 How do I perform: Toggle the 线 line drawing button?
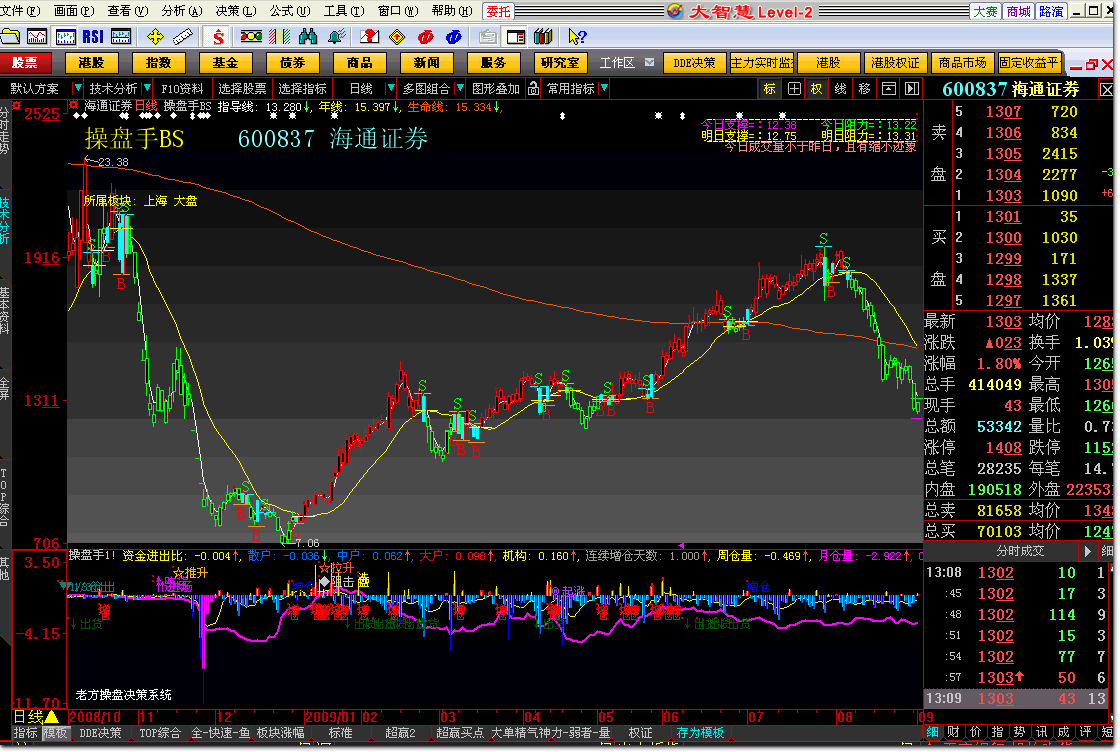(841, 89)
